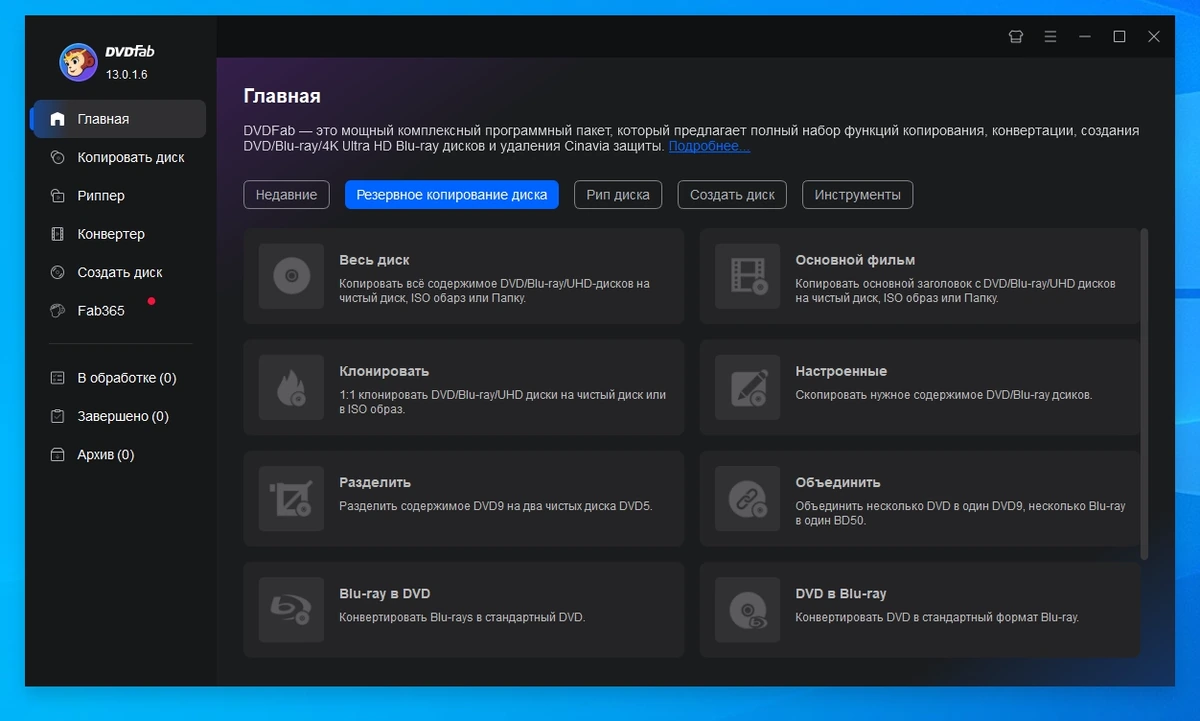1200x721 pixels.
Task: Click the Разделить crop icon
Action: [291, 498]
